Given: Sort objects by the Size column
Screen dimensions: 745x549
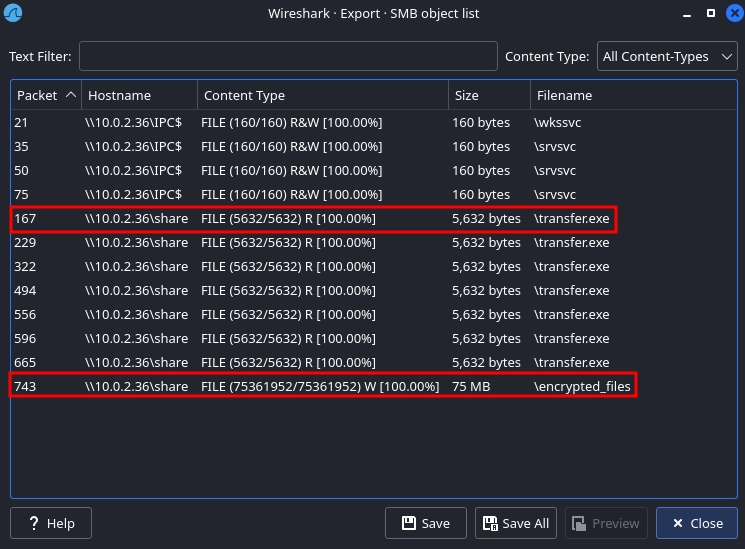Looking at the screenshot, I should click(x=488, y=95).
